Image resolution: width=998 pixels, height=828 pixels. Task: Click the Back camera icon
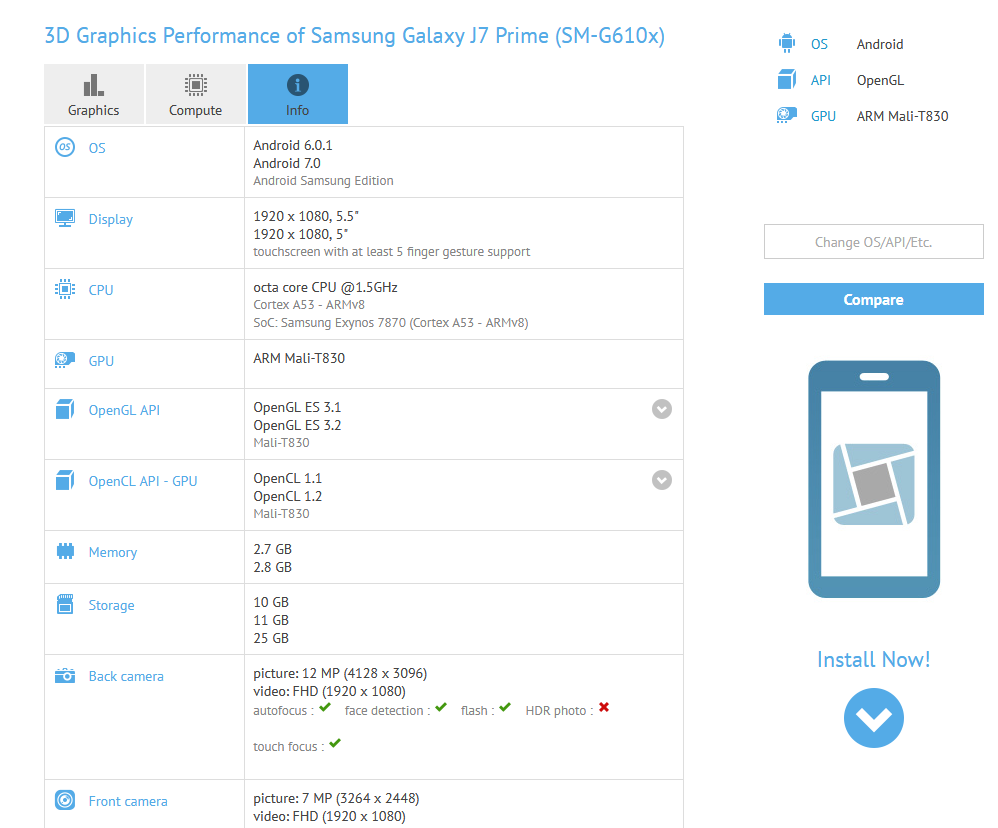coord(65,675)
